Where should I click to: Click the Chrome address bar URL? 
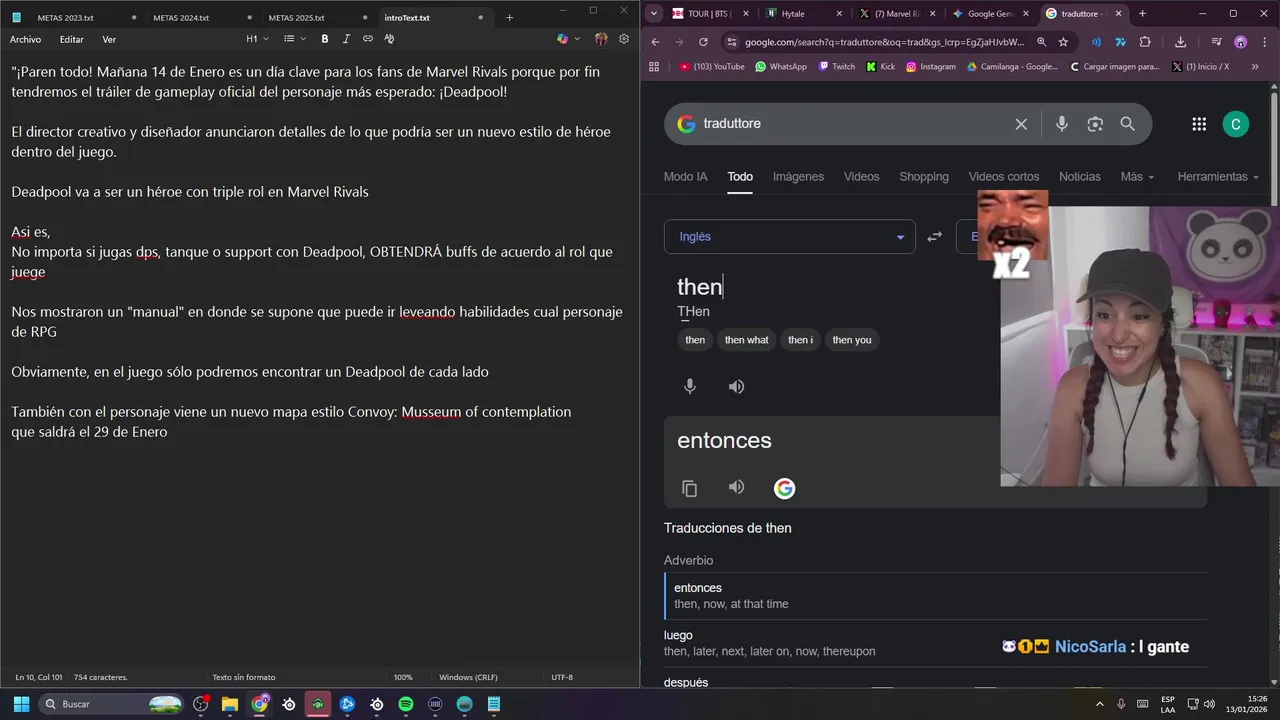(884, 42)
